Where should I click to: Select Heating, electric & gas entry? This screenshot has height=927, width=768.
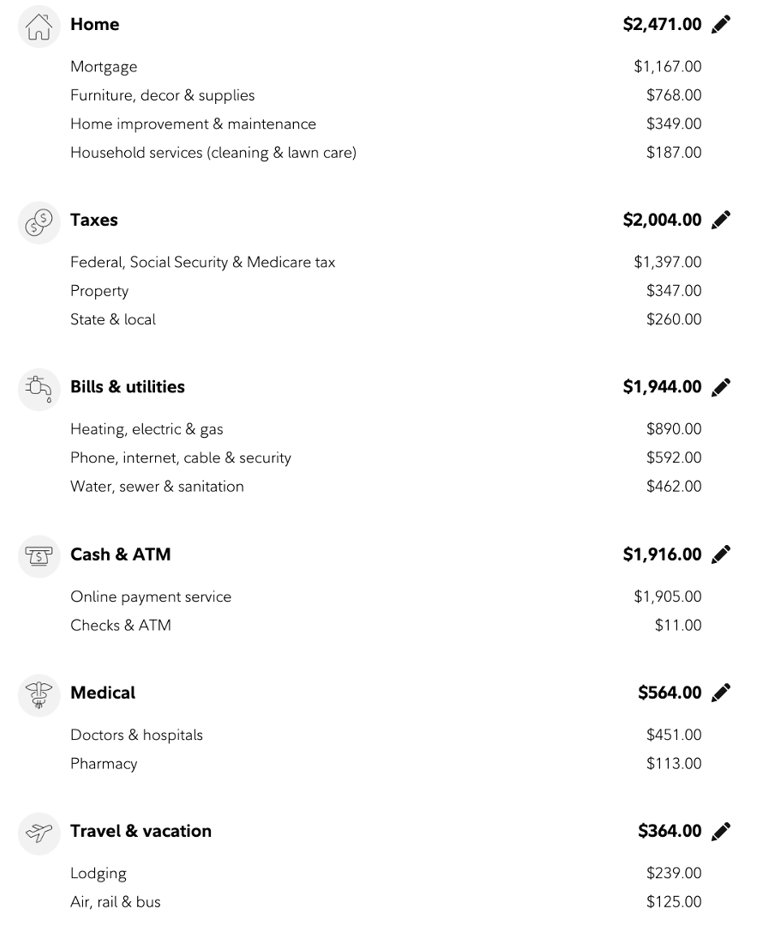386,429
